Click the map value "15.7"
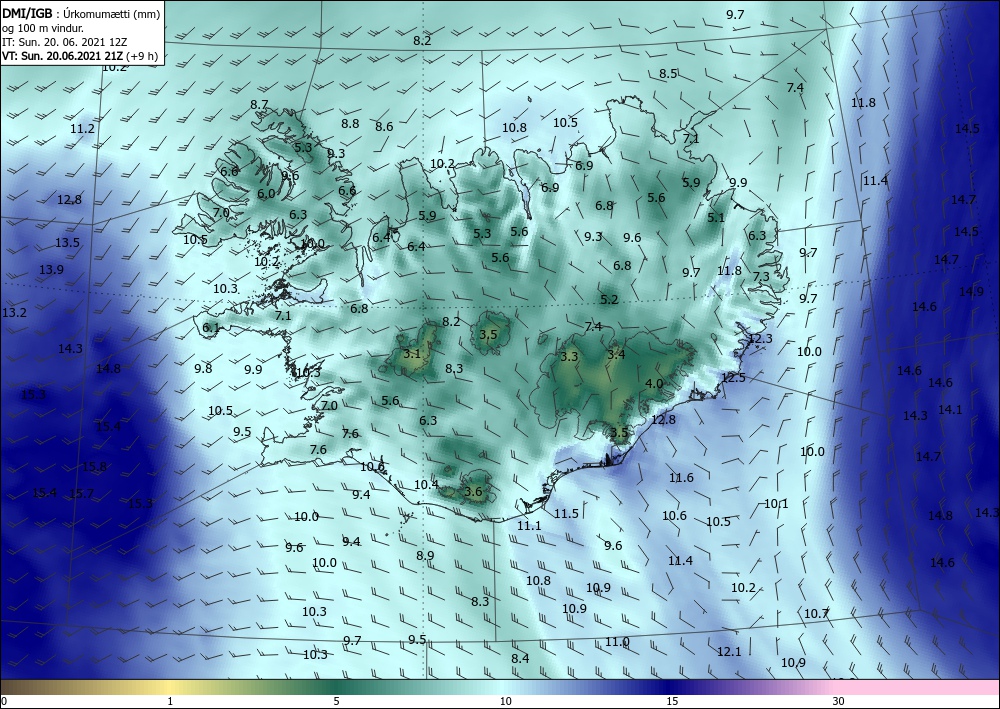 [x=82, y=493]
